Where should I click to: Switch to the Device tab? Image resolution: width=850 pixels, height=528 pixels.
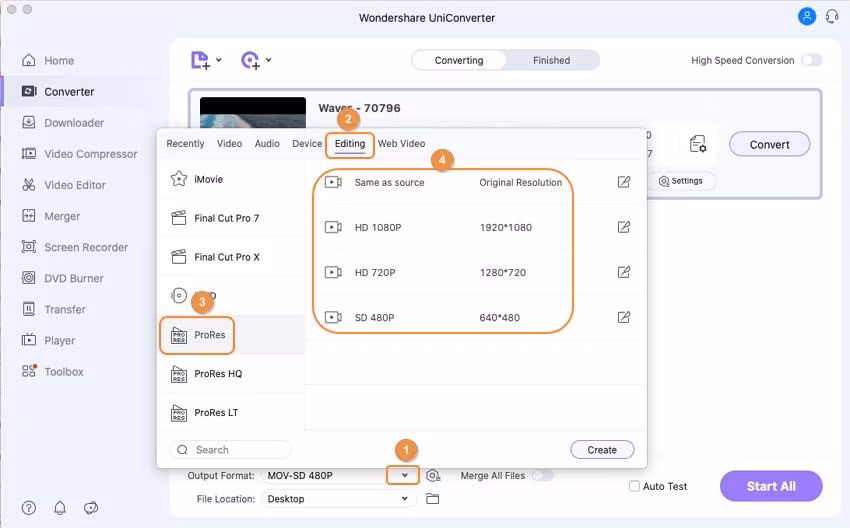(x=307, y=144)
